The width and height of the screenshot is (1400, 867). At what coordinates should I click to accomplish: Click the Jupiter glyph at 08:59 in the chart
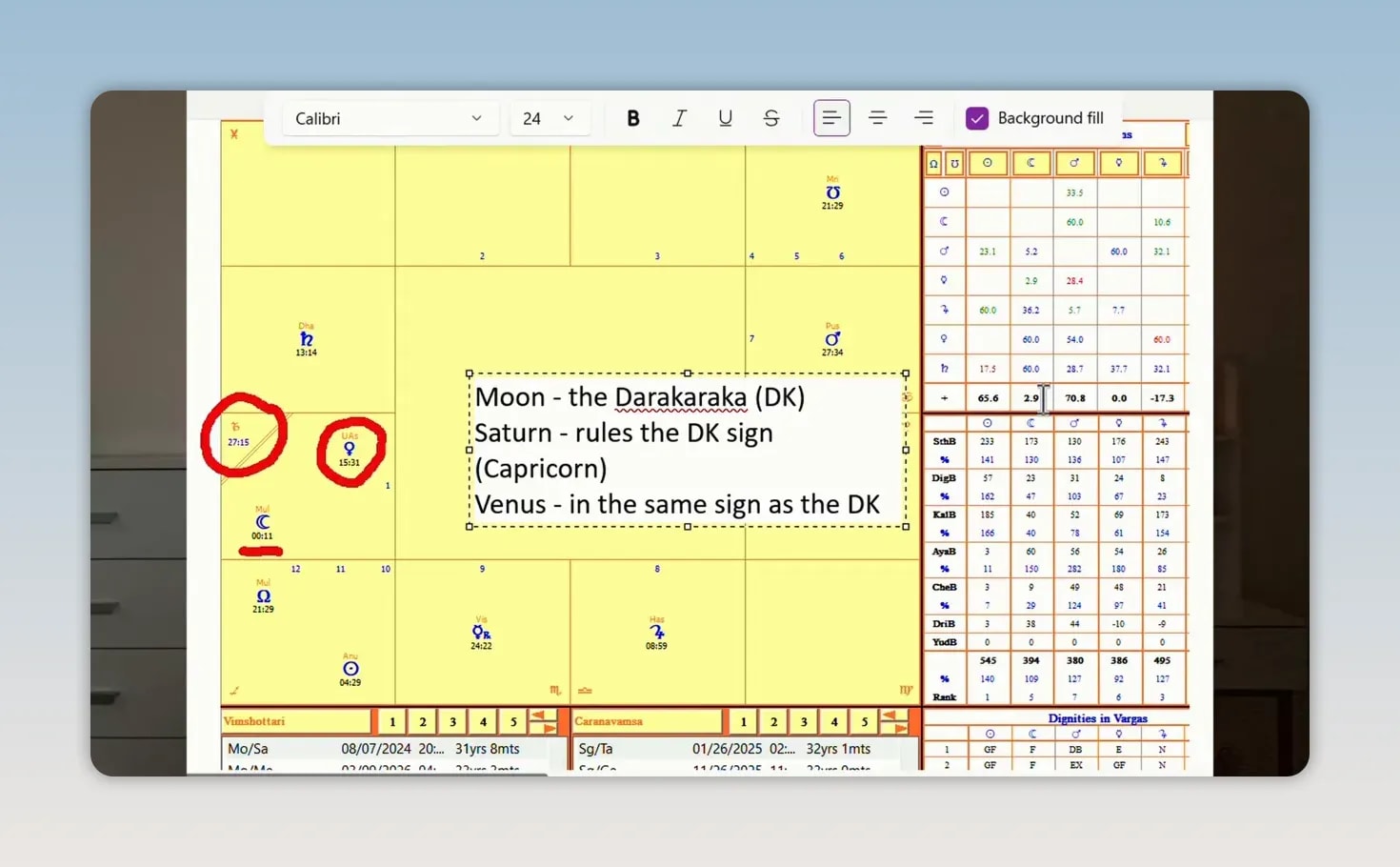(x=657, y=632)
